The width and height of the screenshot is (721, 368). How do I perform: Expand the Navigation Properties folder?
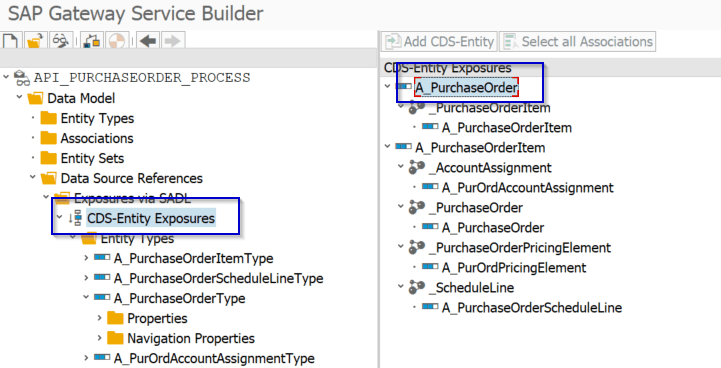click(99, 339)
